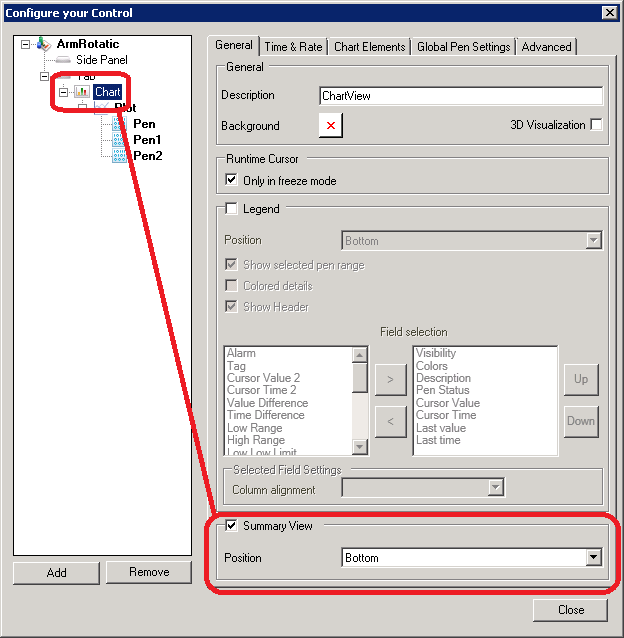The image size is (624, 638).
Task: Collapse the Chart tree node
Action: point(63,92)
